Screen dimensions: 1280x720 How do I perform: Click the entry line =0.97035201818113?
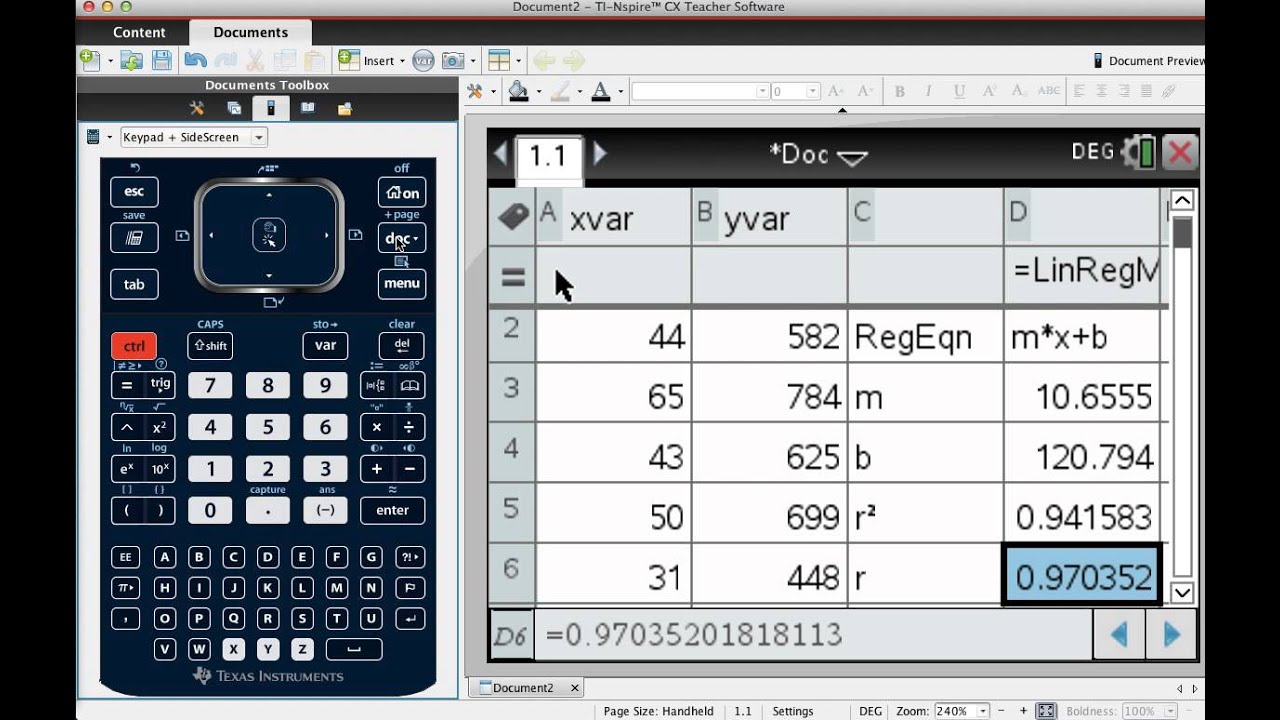point(815,635)
